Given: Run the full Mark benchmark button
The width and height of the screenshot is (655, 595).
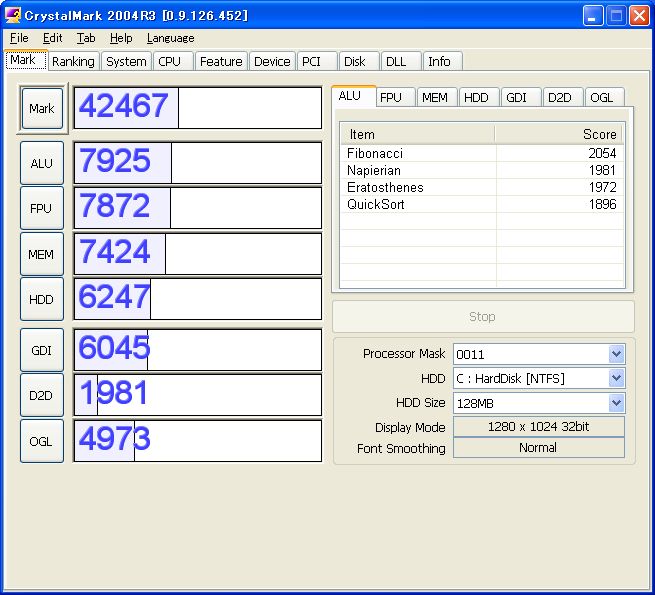Looking at the screenshot, I should pyautogui.click(x=42, y=108).
